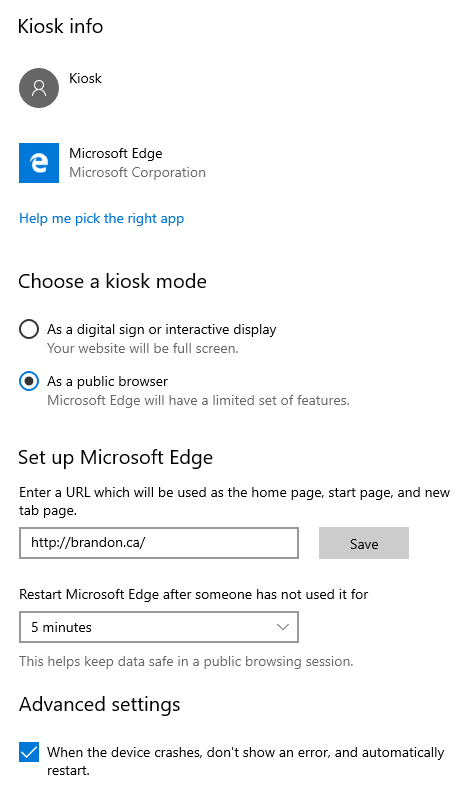Click the 'Microsoft Corporation' publisher text
Image resolution: width=468 pixels, height=789 pixels.
[137, 173]
